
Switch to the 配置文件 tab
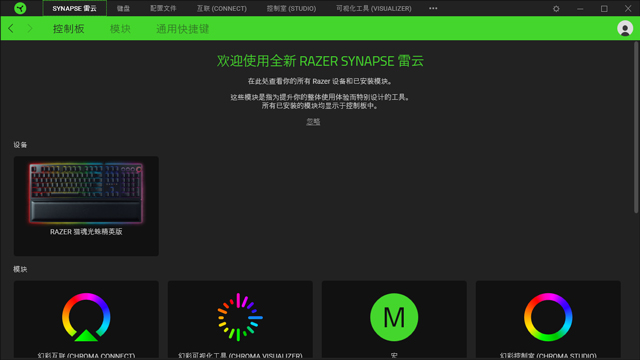[163, 9]
